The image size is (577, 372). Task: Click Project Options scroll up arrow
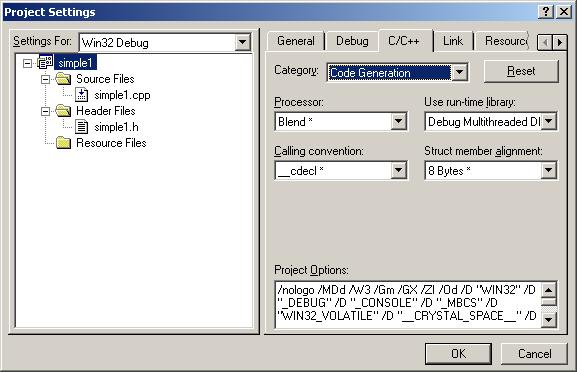[x=549, y=290]
